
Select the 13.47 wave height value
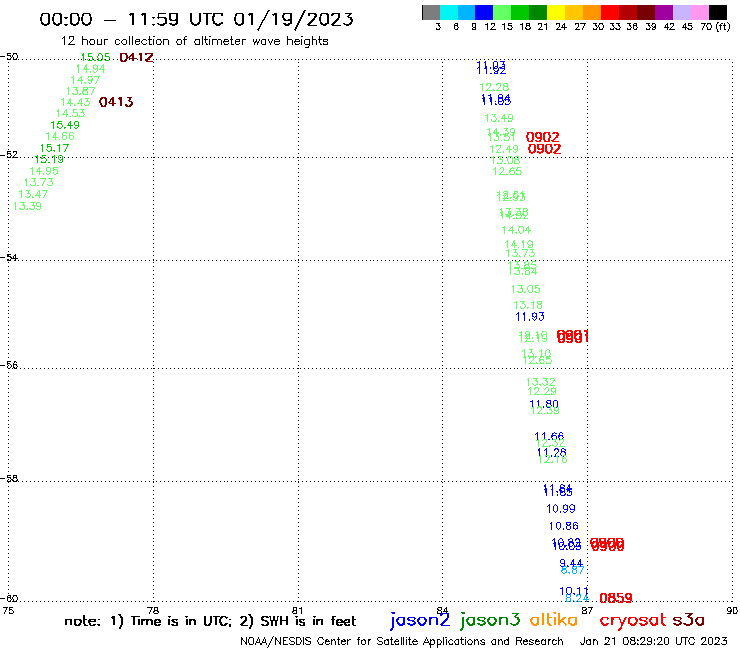[33, 194]
